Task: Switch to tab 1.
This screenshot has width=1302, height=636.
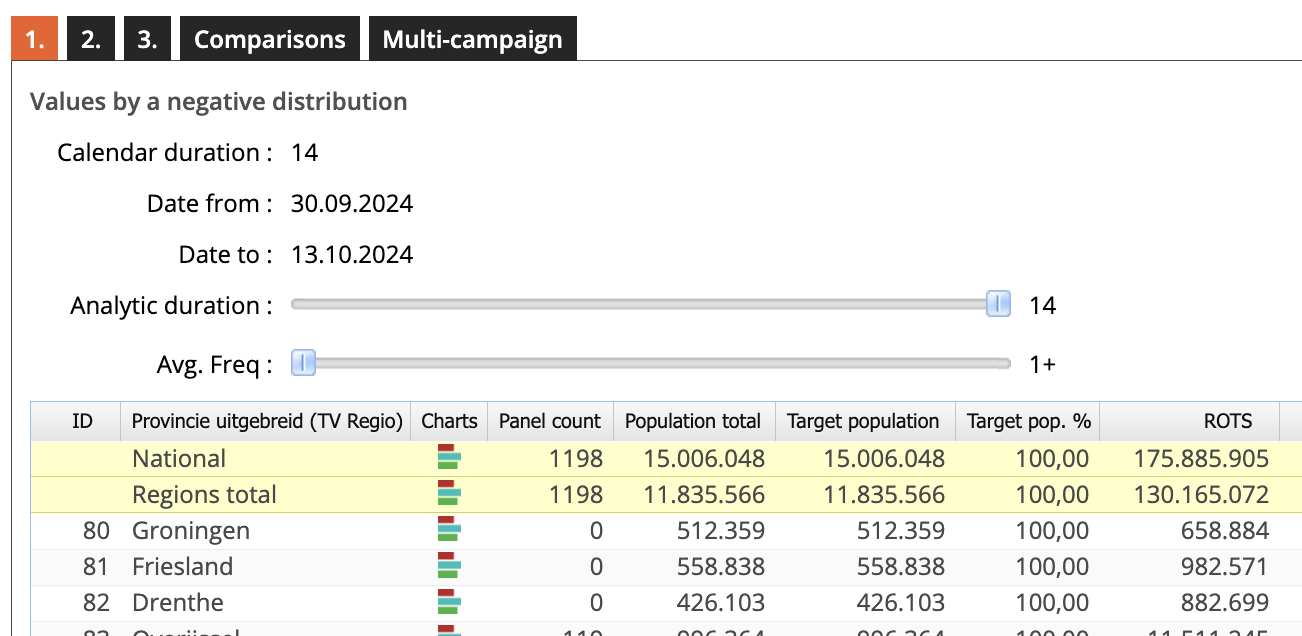Action: (x=35, y=40)
